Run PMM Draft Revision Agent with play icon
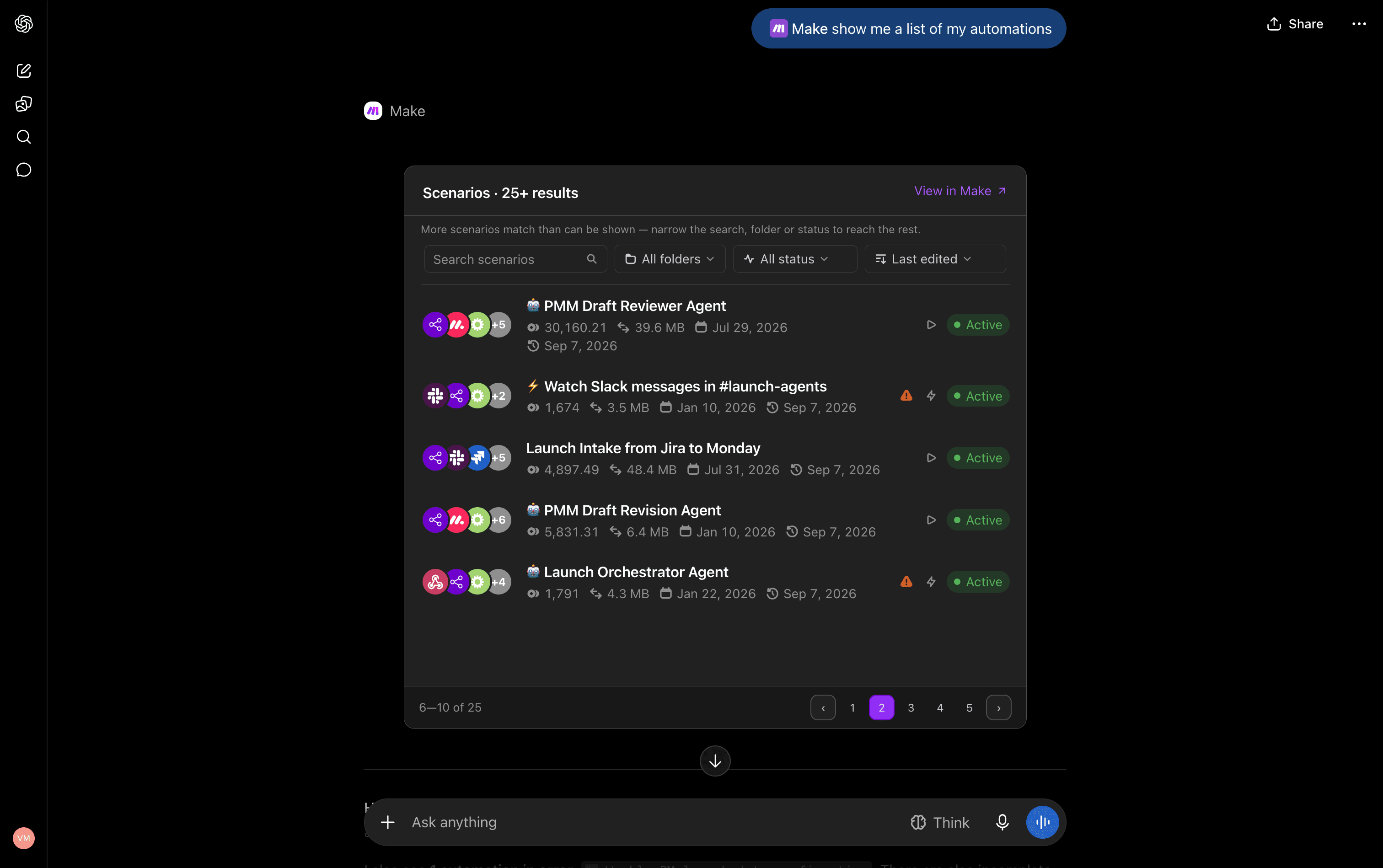The image size is (1383, 868). coord(931,520)
